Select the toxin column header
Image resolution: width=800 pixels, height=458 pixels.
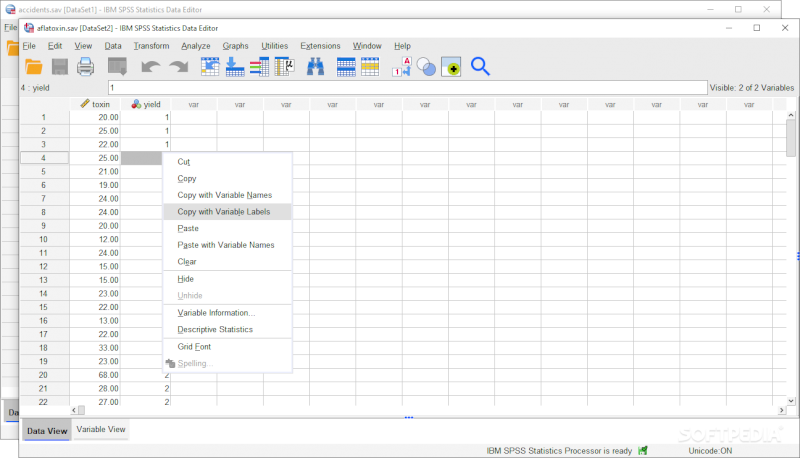click(x=96, y=104)
